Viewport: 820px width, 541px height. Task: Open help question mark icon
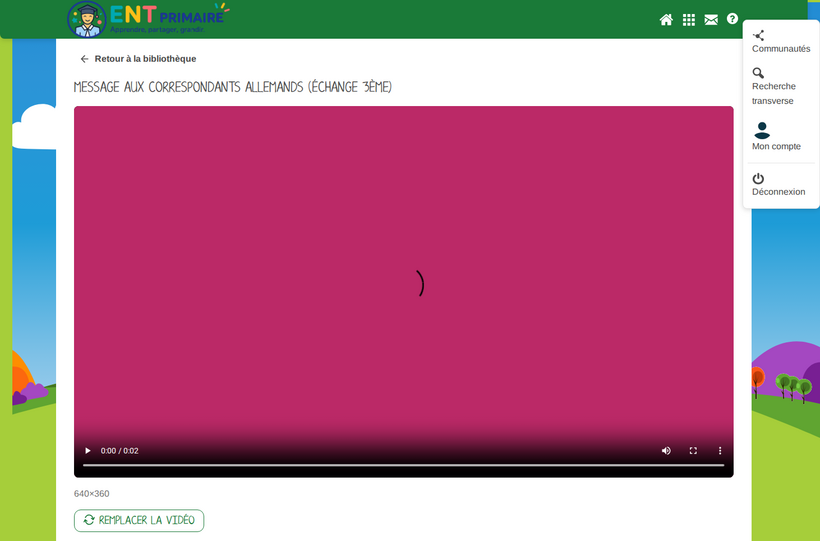tap(732, 19)
